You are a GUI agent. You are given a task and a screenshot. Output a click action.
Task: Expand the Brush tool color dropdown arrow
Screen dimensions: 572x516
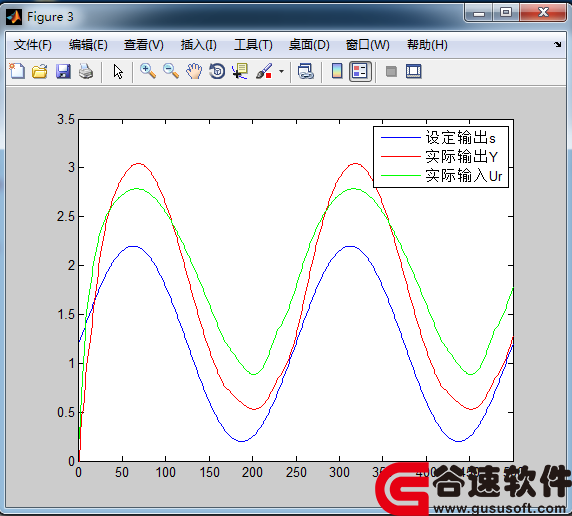pyautogui.click(x=281, y=71)
